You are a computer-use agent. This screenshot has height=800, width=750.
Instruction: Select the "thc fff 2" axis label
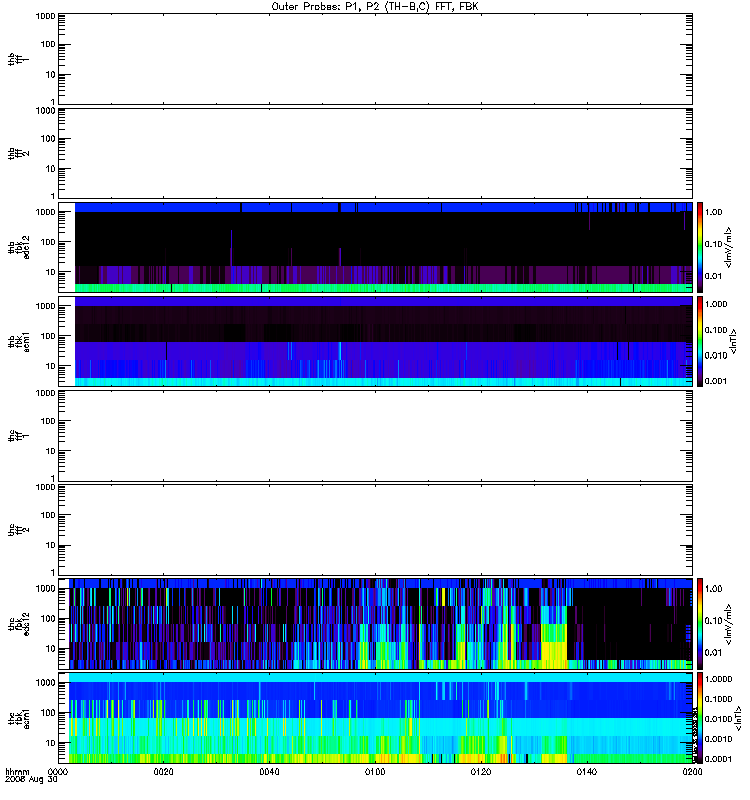point(19,530)
